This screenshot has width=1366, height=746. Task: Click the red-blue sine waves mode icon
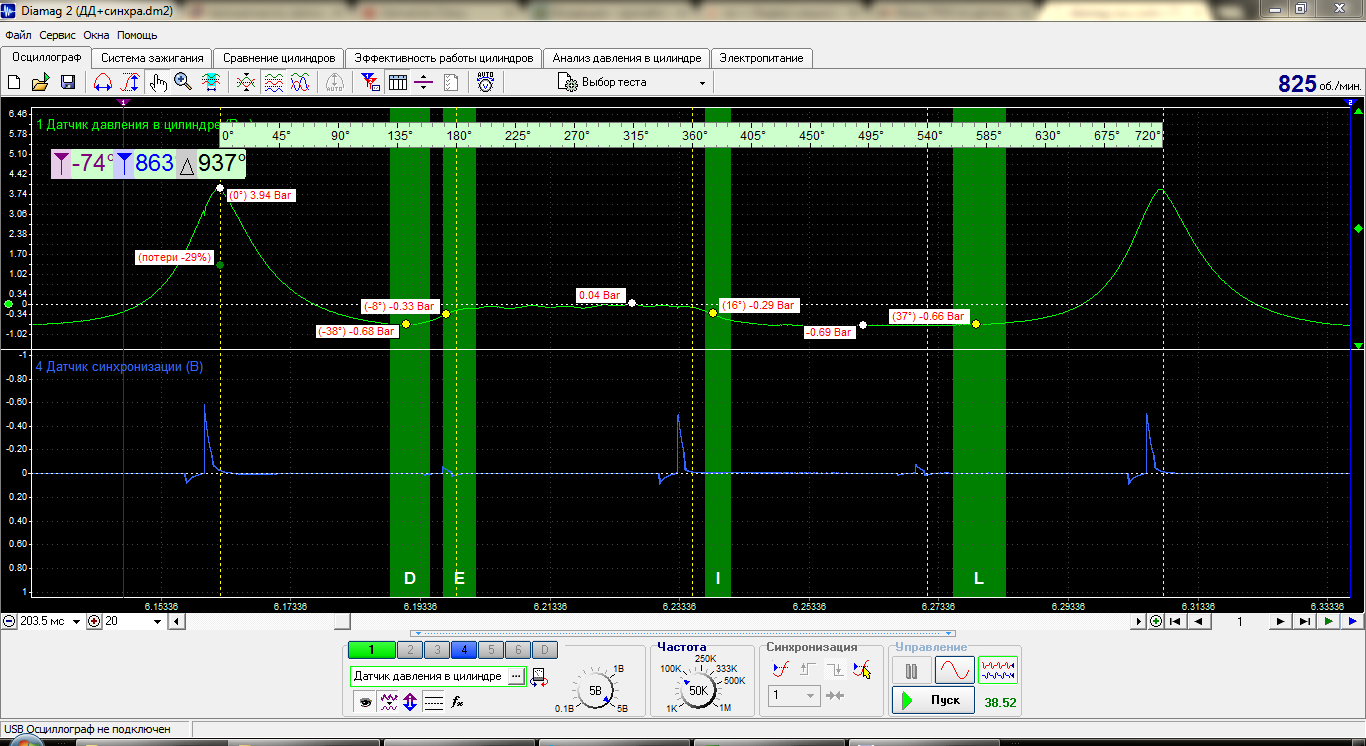pos(299,83)
